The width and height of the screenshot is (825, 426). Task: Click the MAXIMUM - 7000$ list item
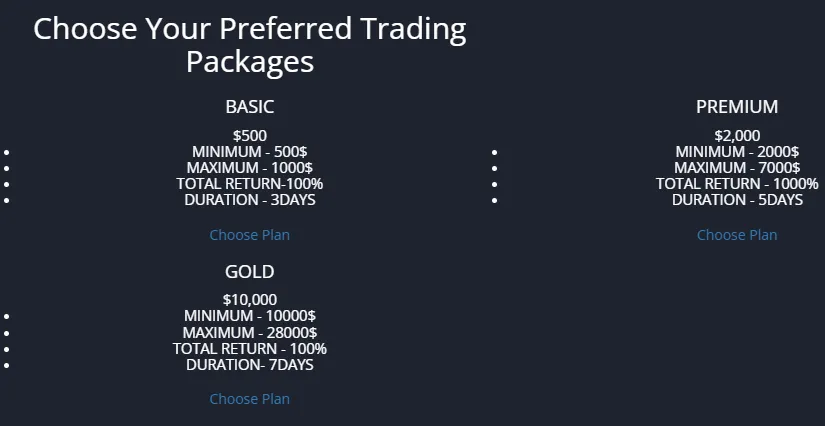coord(737,168)
